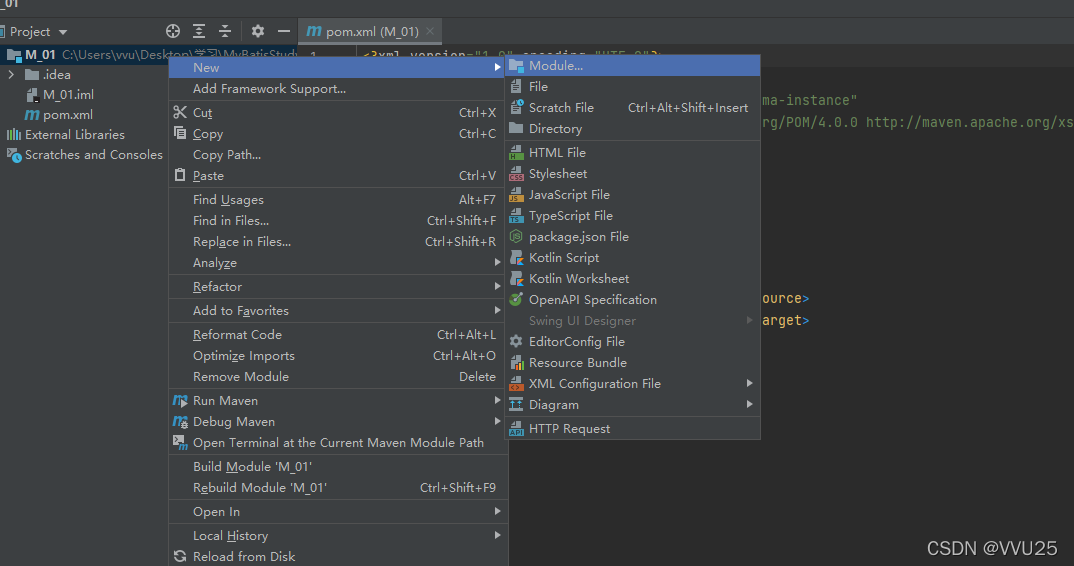The image size is (1074, 566).
Task: Click the Expand All icon in Project toolbar
Action: [x=199, y=31]
